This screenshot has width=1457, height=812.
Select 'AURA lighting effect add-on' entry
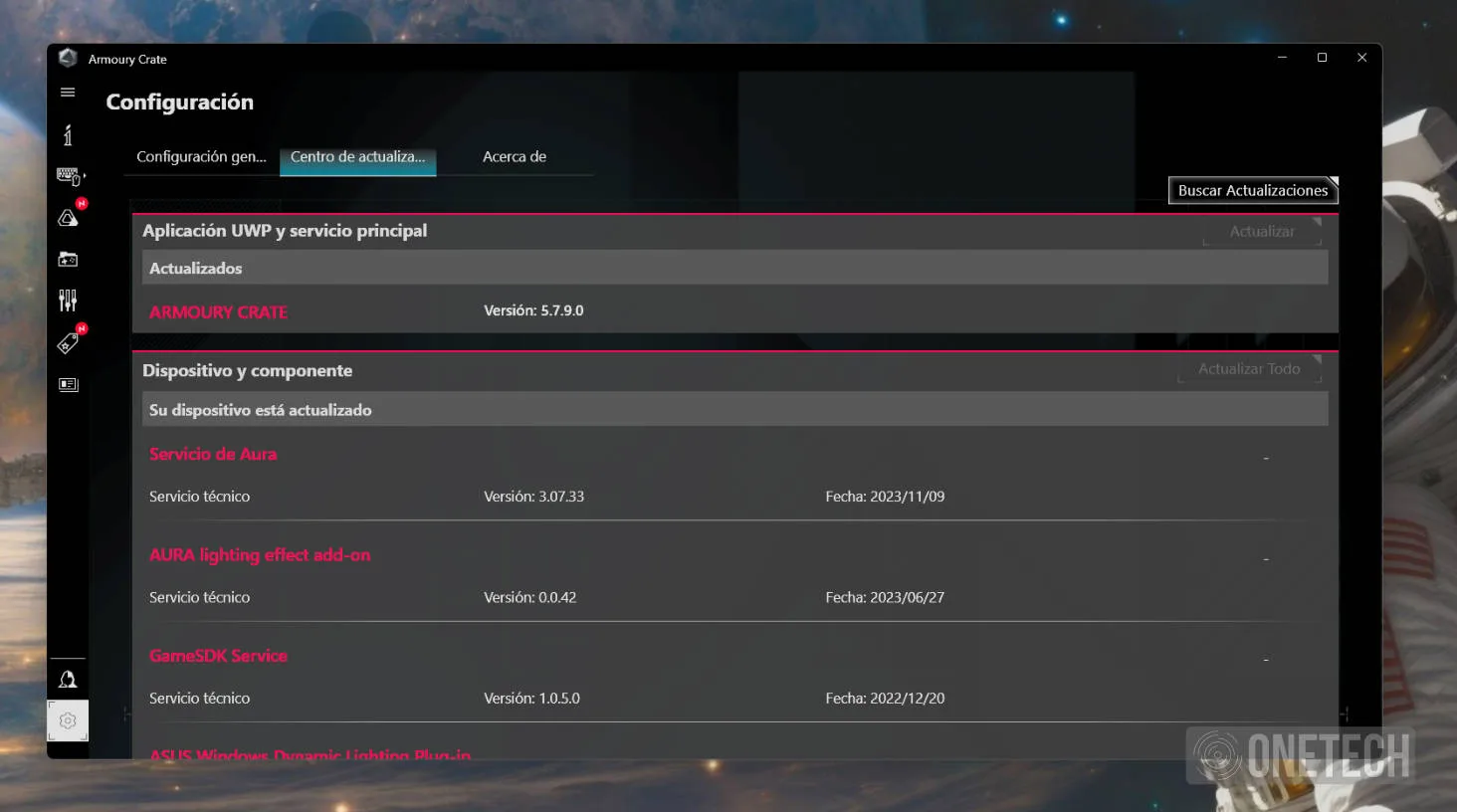coord(260,555)
